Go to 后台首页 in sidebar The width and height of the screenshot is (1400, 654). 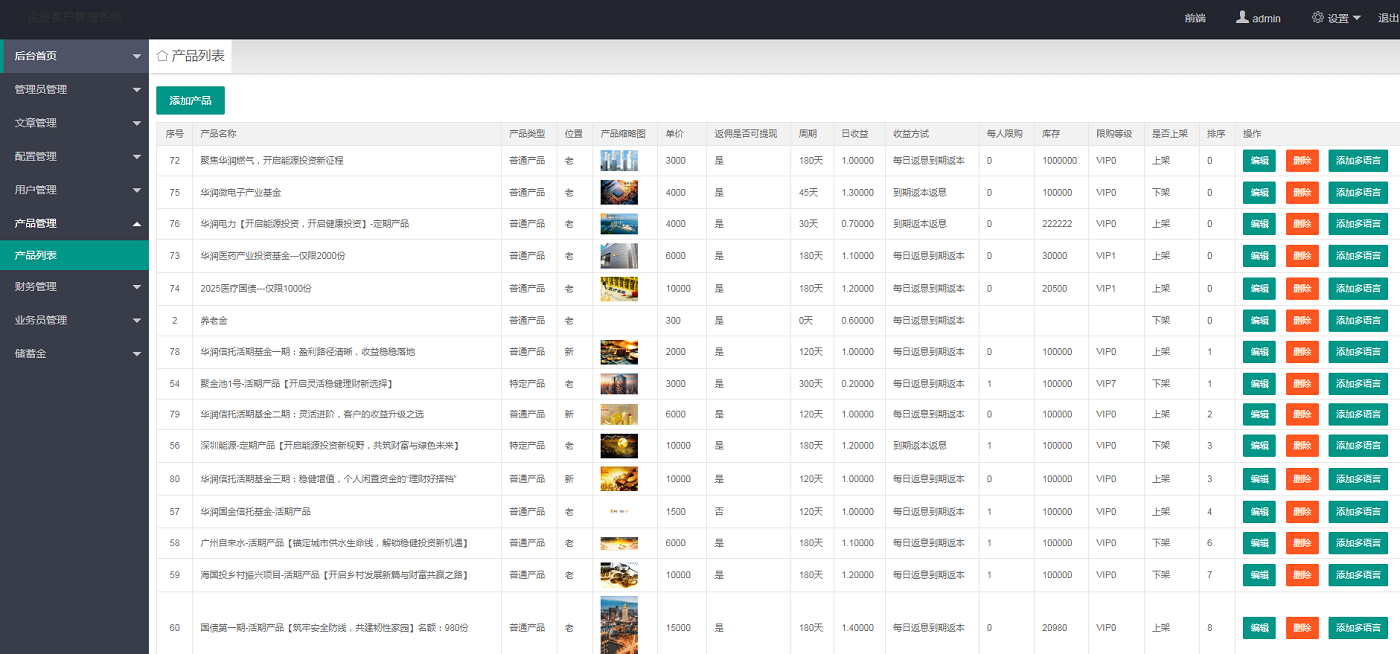(36, 56)
